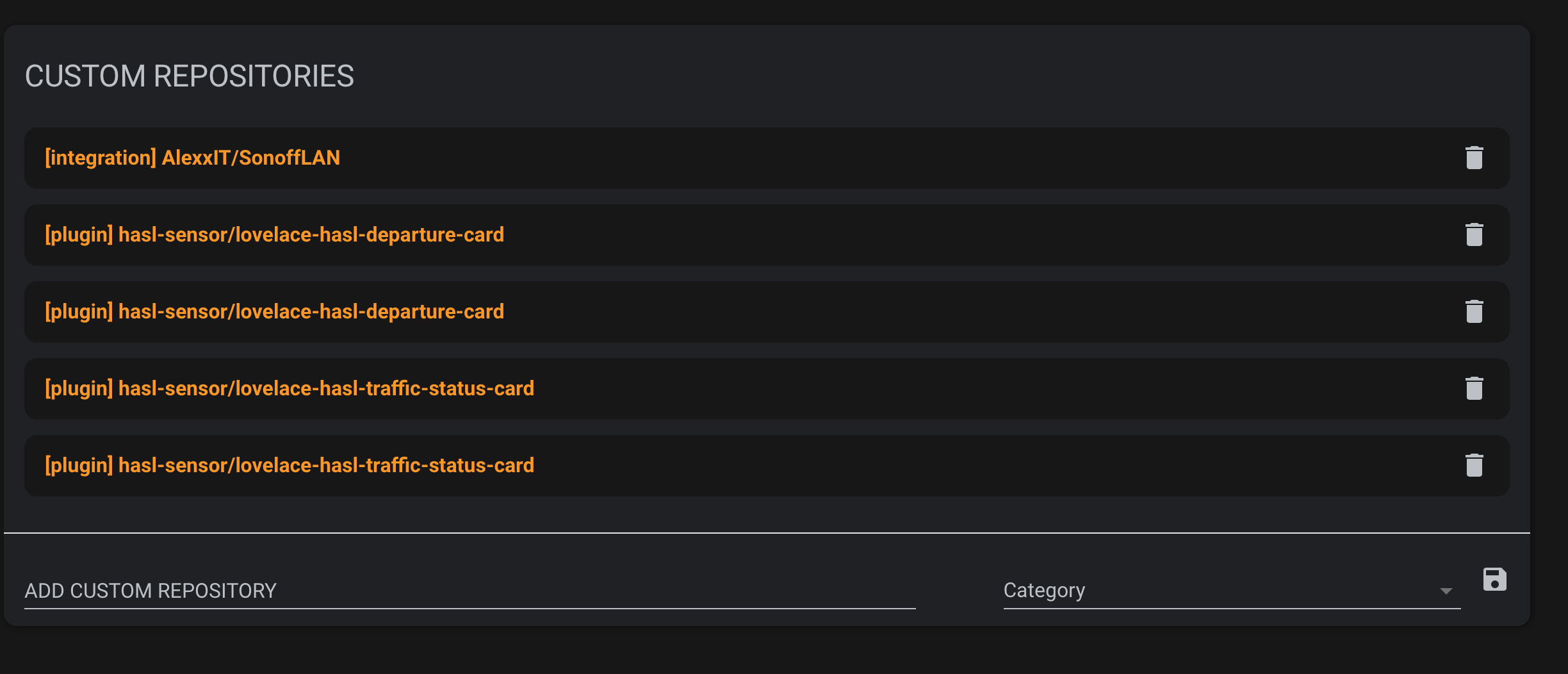The image size is (1568, 674).
Task: Click the save floppy disk icon
Action: tap(1494, 579)
